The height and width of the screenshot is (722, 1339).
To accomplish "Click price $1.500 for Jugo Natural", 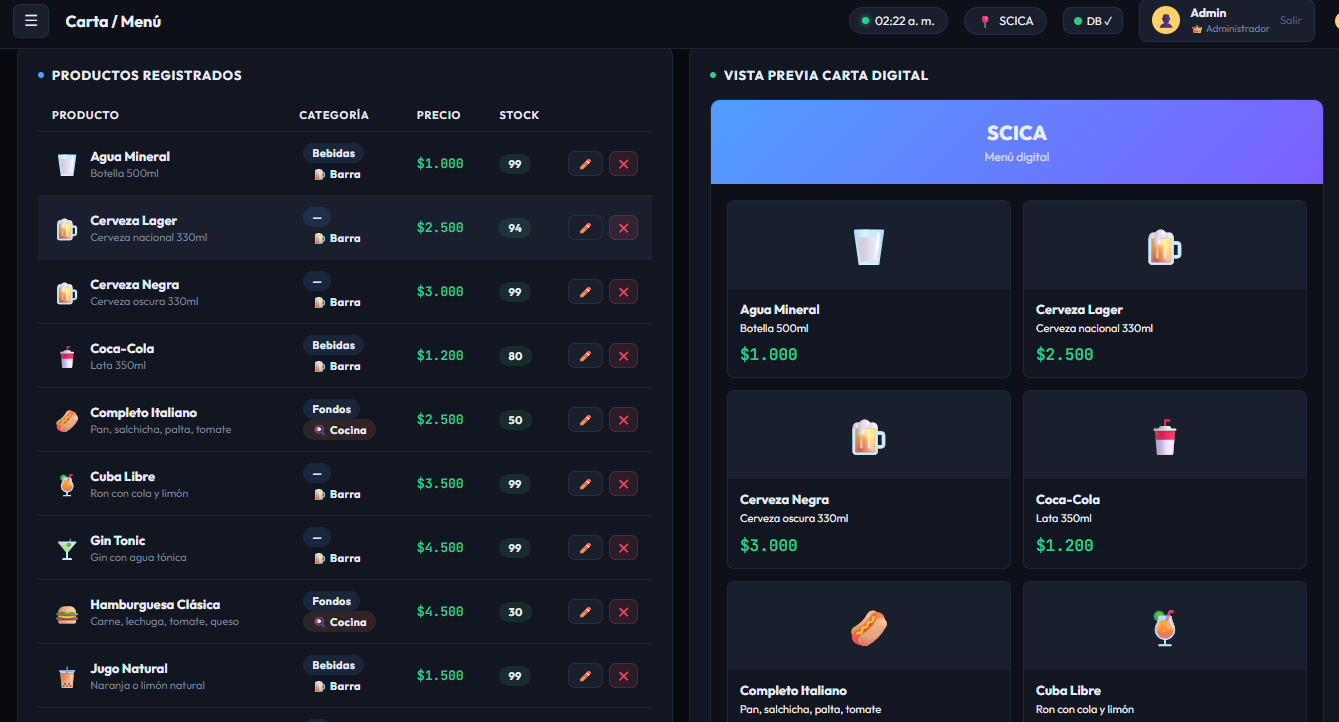I will click(440, 676).
